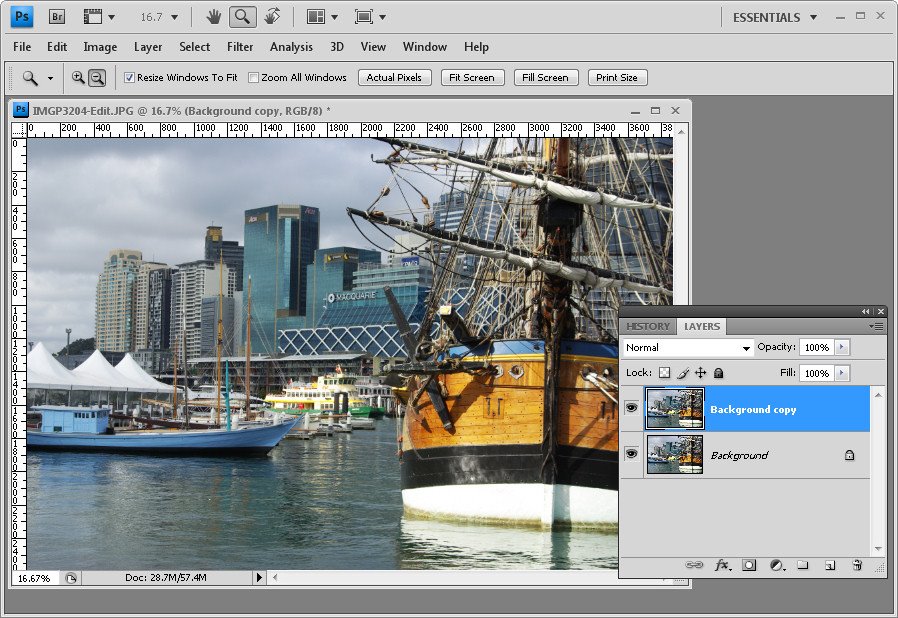Screen dimensions: 898x618
Task: Open the 3D menu
Action: [337, 47]
